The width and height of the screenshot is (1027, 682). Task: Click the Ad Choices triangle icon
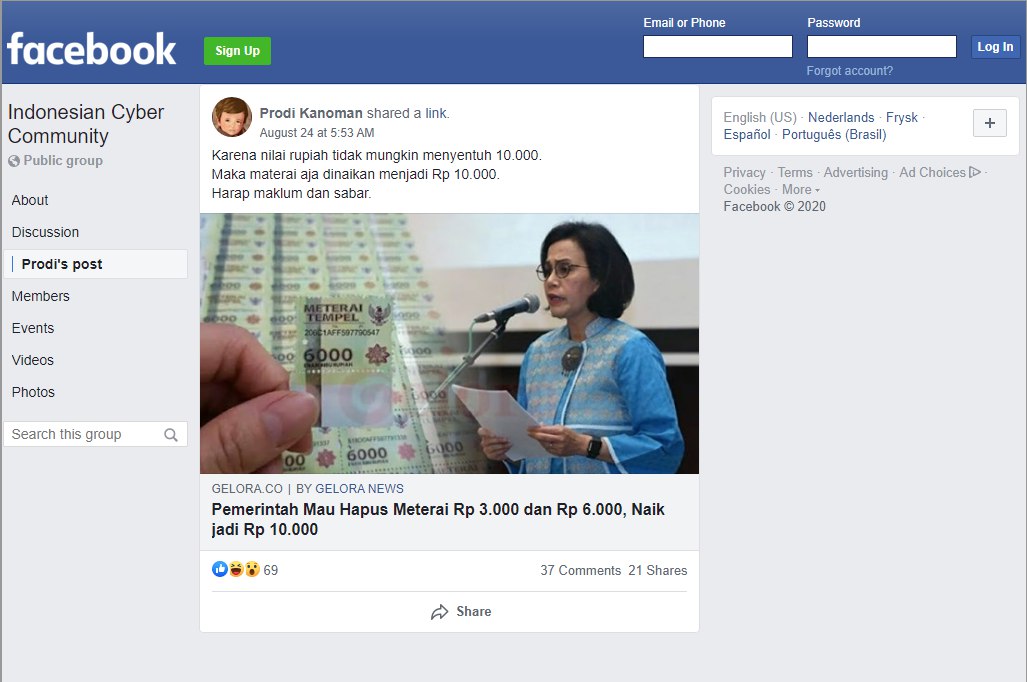point(975,172)
